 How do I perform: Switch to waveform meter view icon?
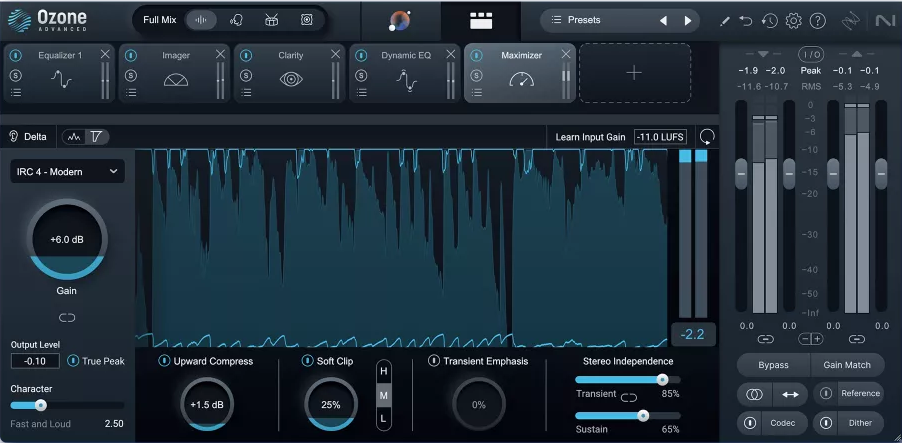[74, 137]
